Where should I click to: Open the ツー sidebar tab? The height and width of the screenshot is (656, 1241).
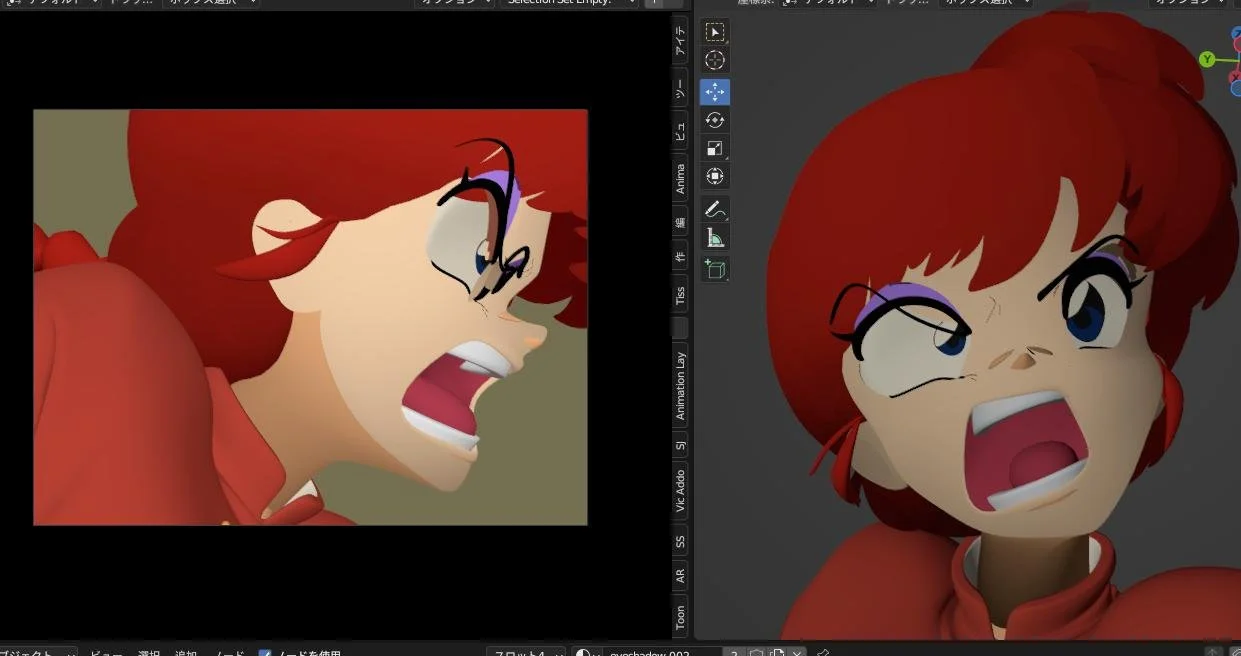click(x=680, y=90)
